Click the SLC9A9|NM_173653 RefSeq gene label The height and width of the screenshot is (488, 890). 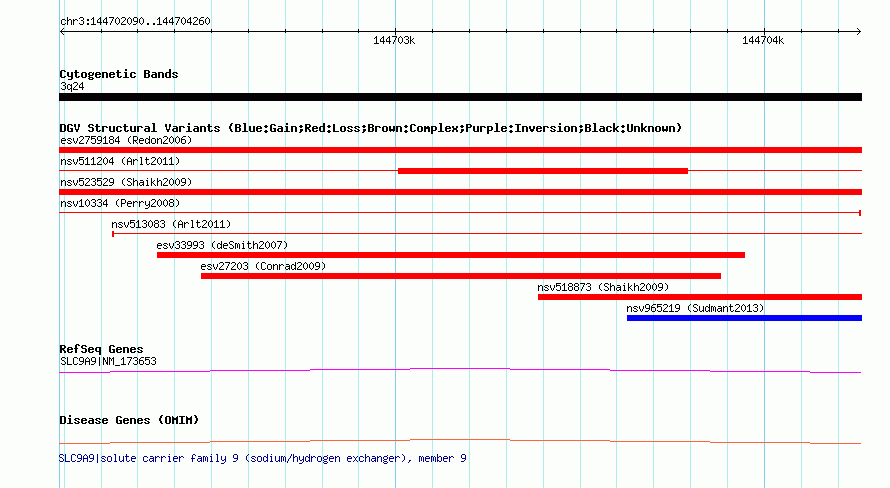[108, 361]
